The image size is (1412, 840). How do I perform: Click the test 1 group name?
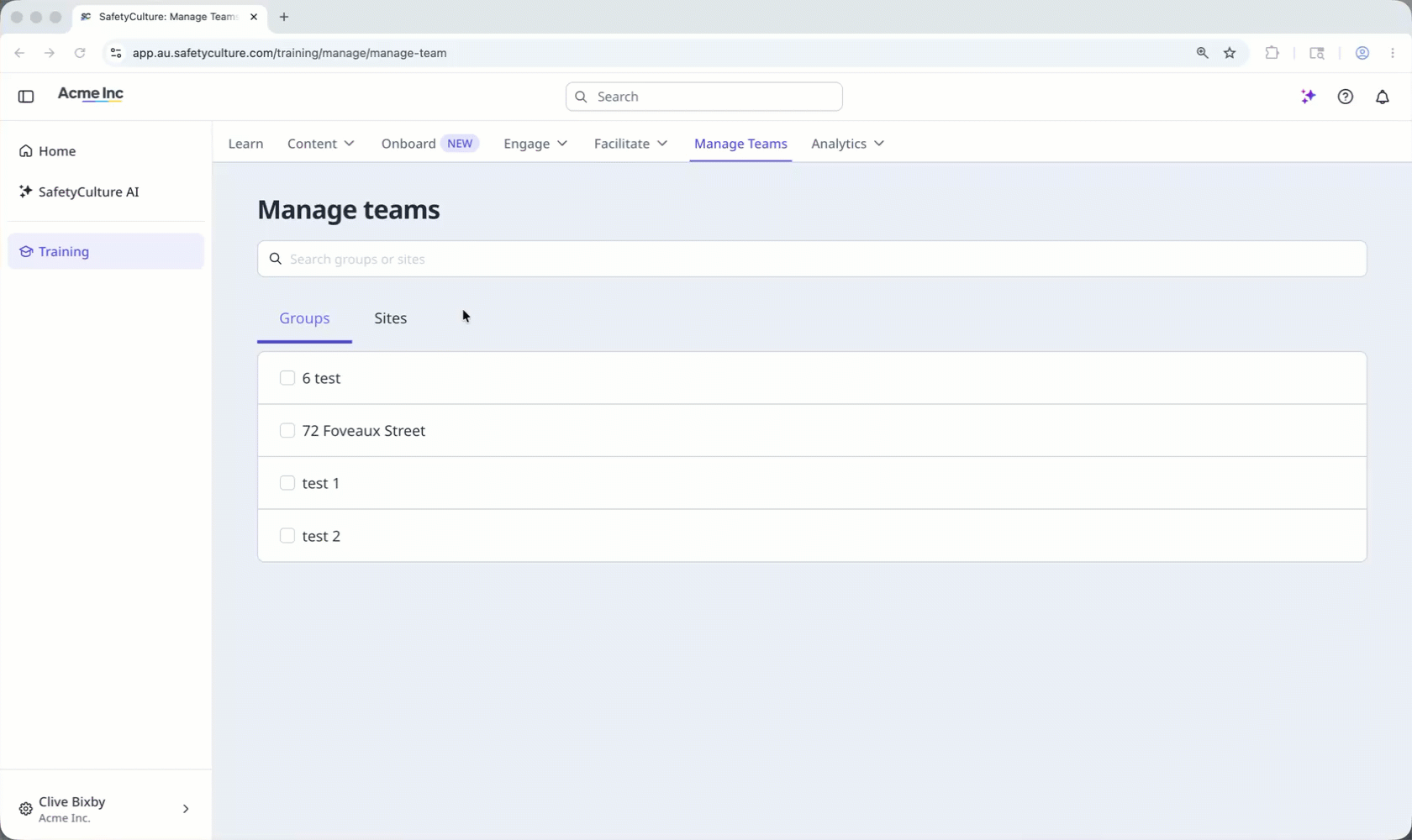click(321, 483)
